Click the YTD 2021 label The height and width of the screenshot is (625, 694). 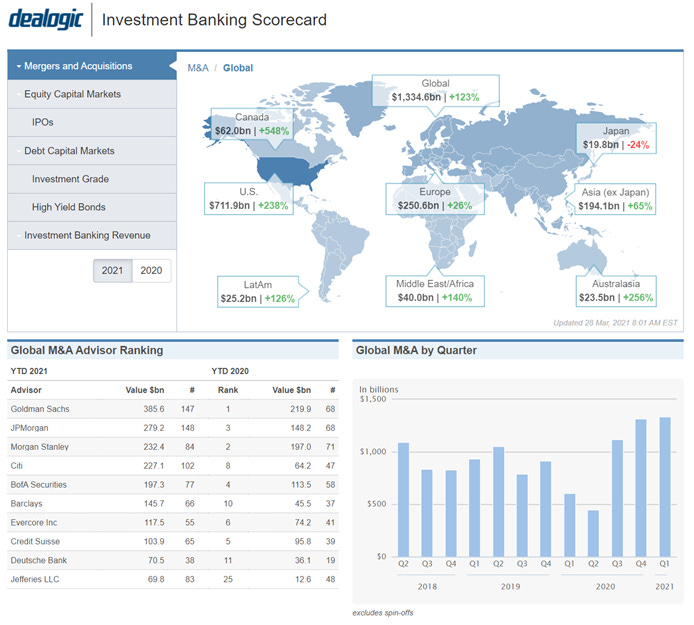29,371
